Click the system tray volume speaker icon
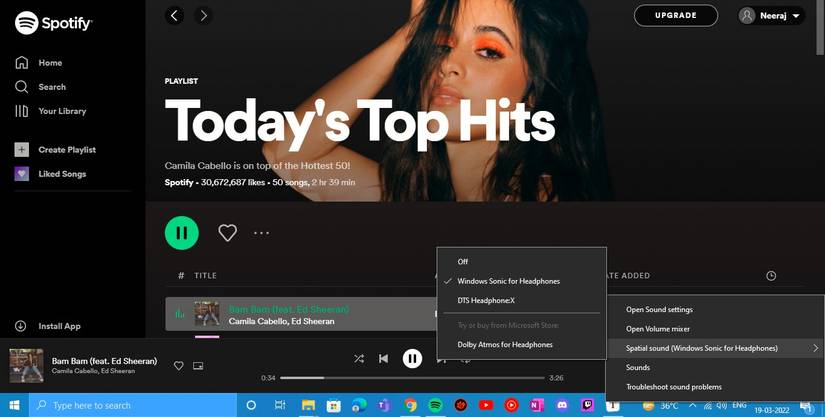The width and height of the screenshot is (825, 417). pos(722,405)
